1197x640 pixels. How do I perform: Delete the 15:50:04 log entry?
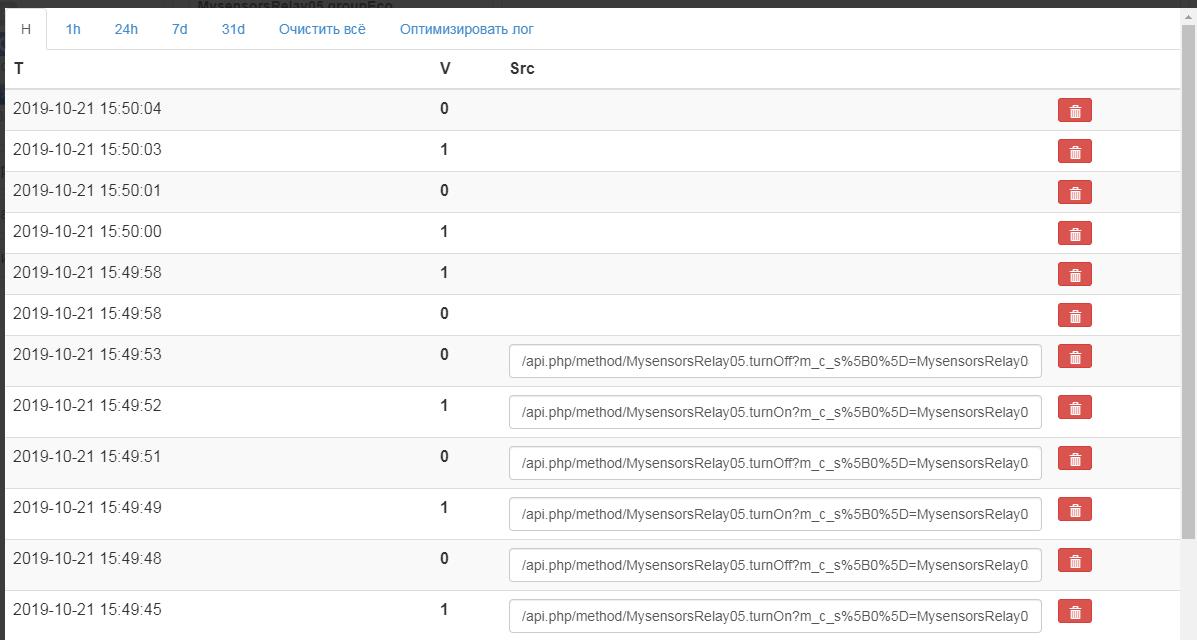[x=1074, y=111]
